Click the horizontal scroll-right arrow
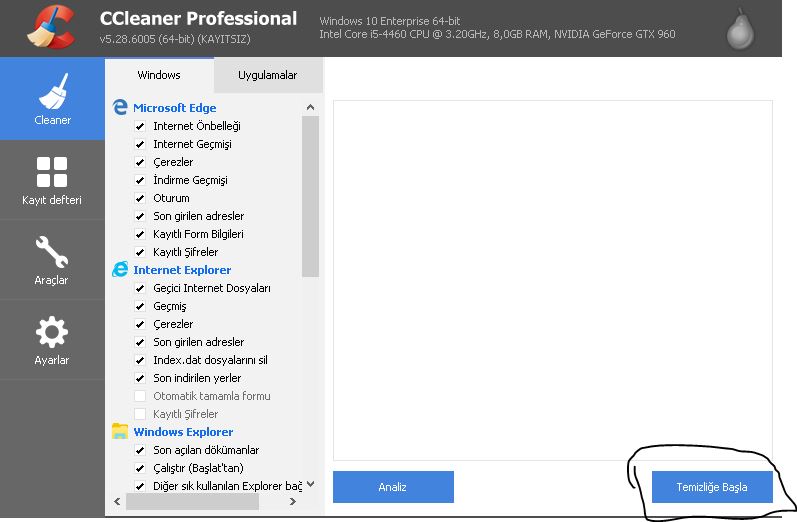This screenshot has height=522, width=797. [x=293, y=501]
